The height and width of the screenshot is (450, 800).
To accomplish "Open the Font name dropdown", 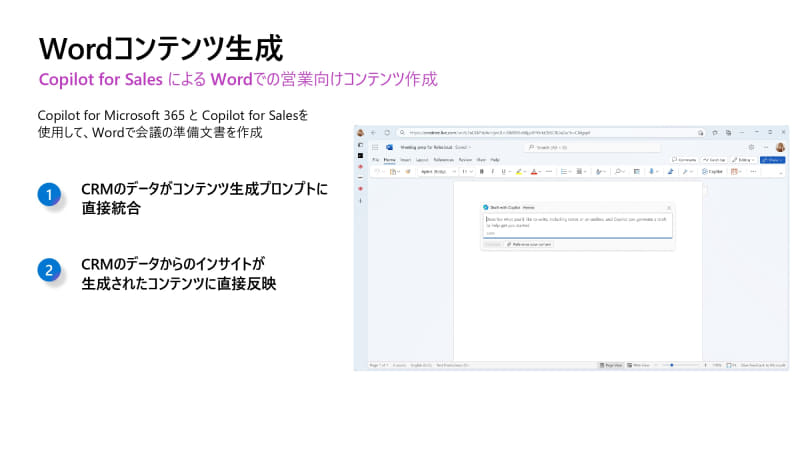I will click(438, 172).
